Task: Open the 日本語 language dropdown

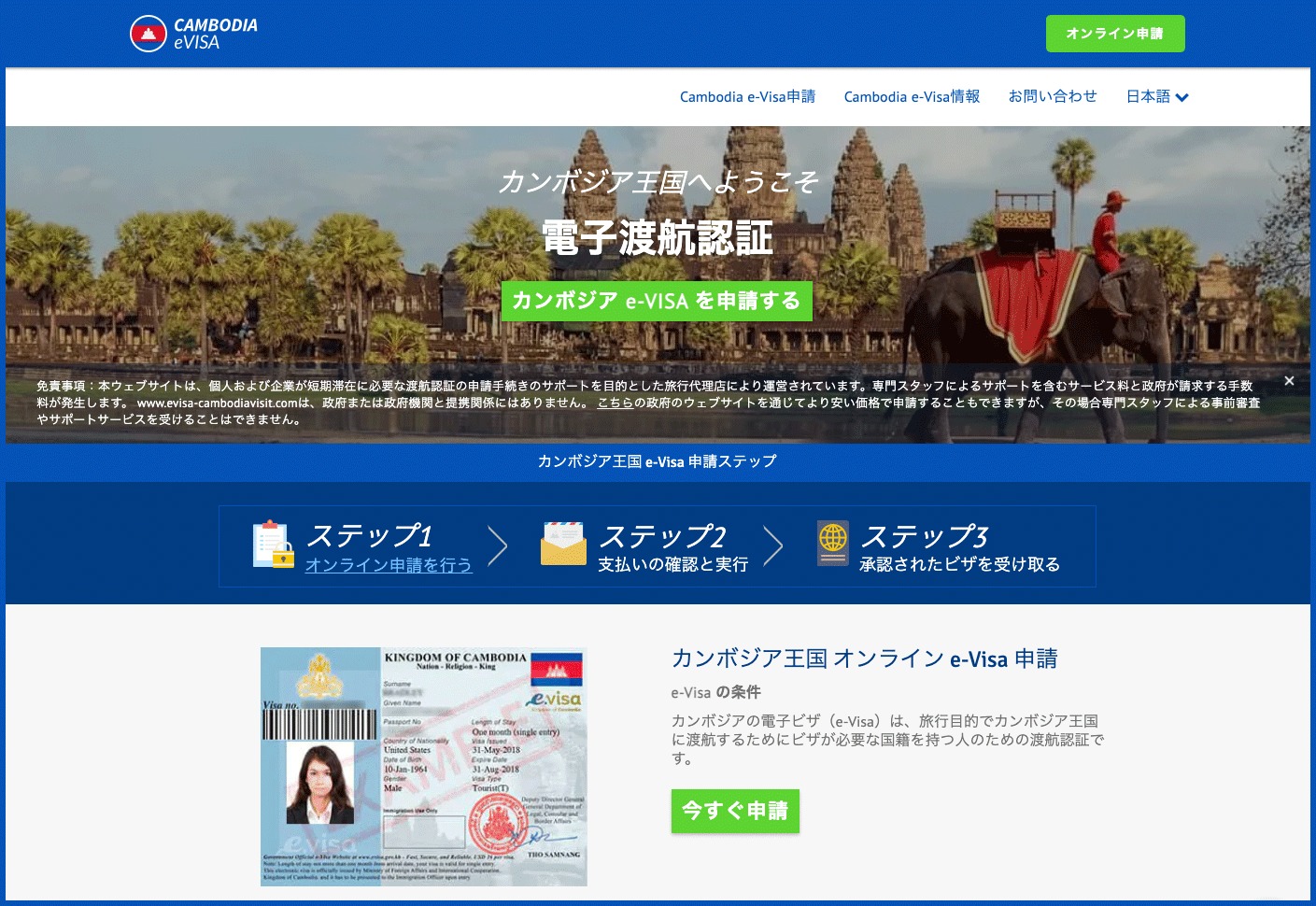Action: [x=1148, y=96]
